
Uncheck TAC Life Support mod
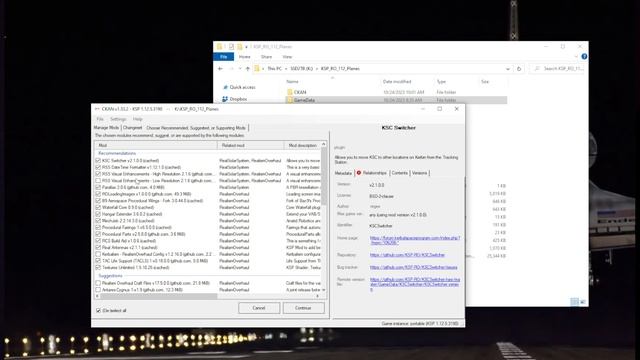pyautogui.click(x=98, y=261)
